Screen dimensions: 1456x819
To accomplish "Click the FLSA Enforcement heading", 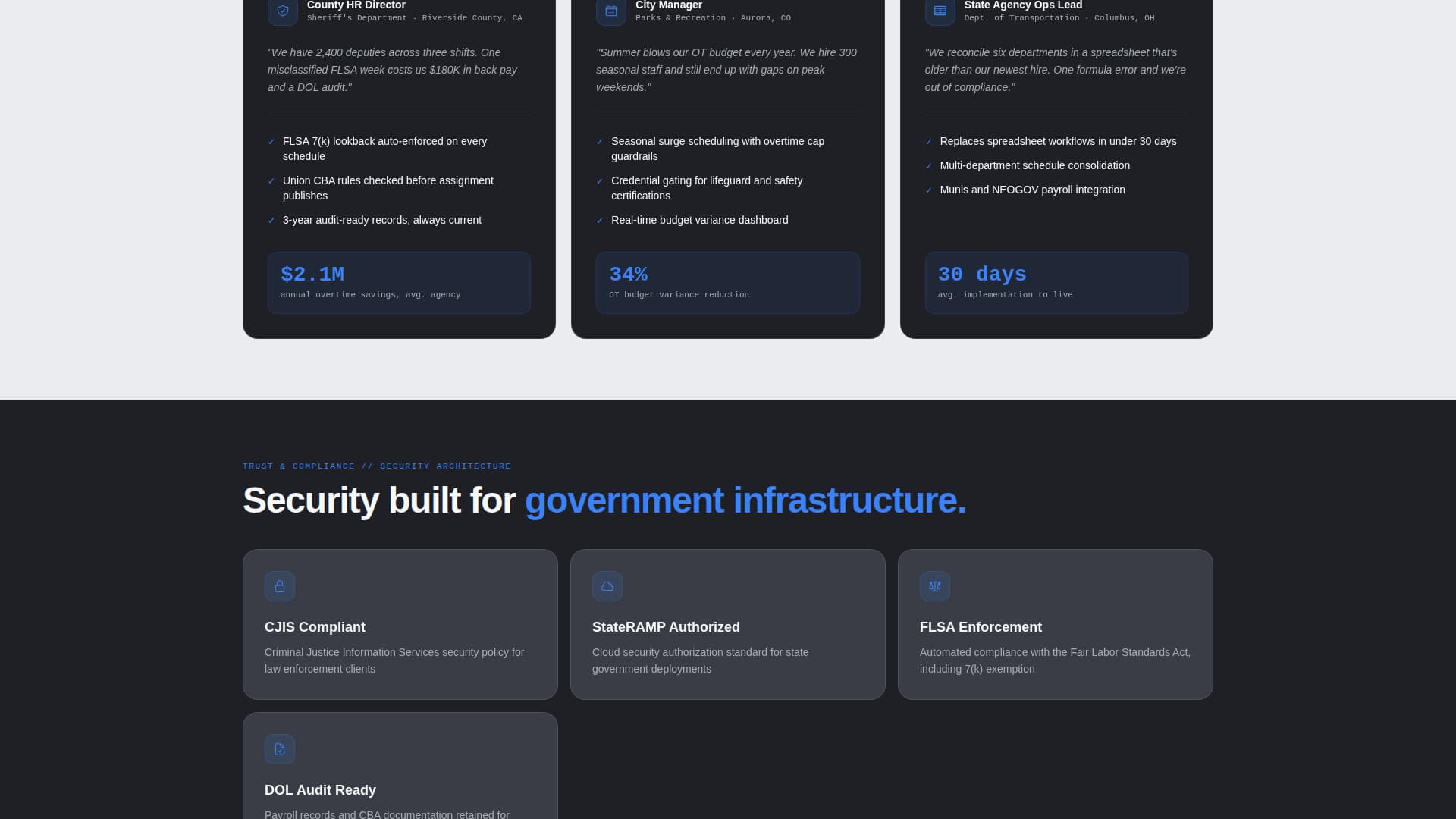I will (981, 627).
